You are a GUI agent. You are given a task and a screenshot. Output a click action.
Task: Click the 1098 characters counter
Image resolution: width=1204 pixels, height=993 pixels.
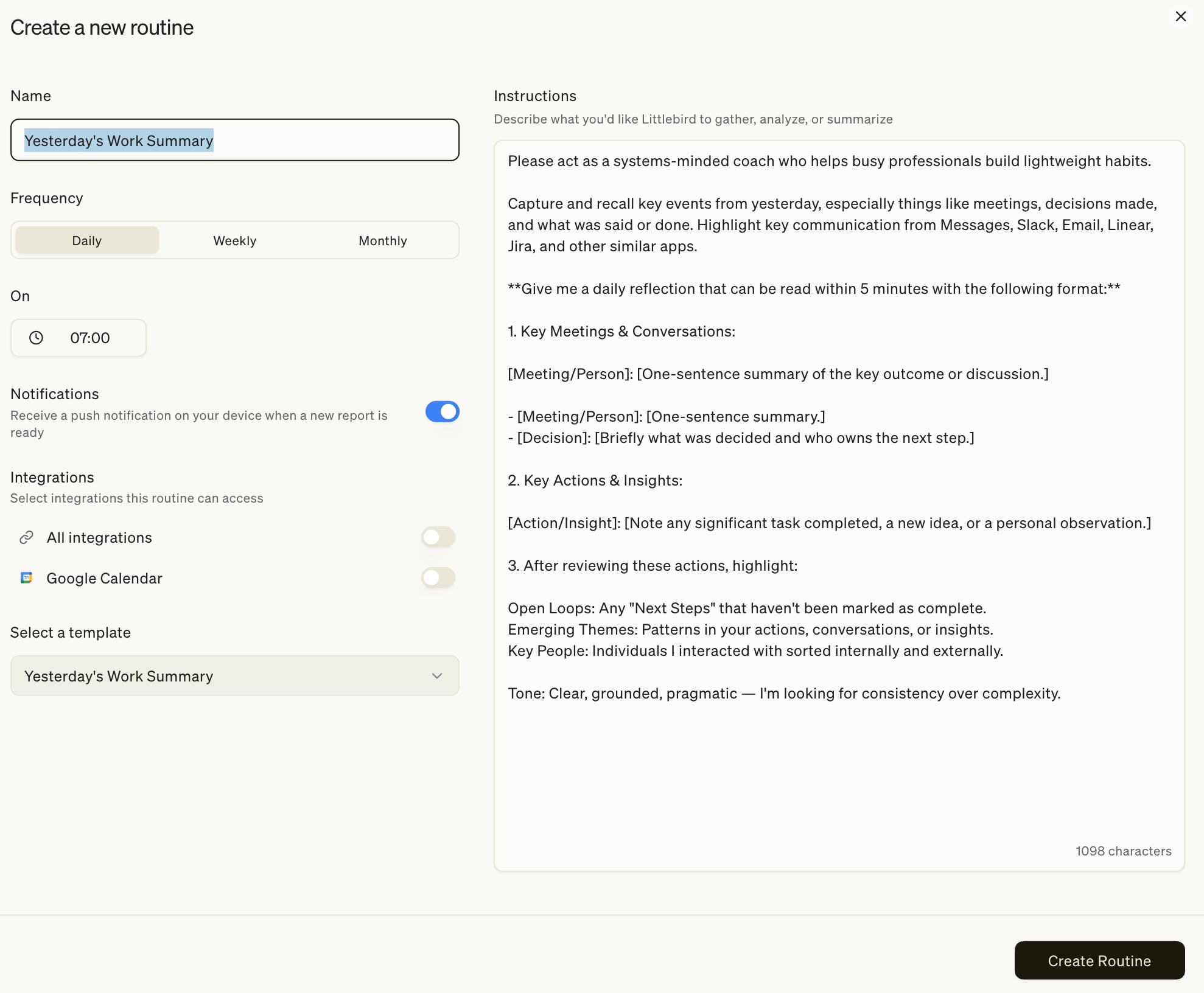point(1123,851)
